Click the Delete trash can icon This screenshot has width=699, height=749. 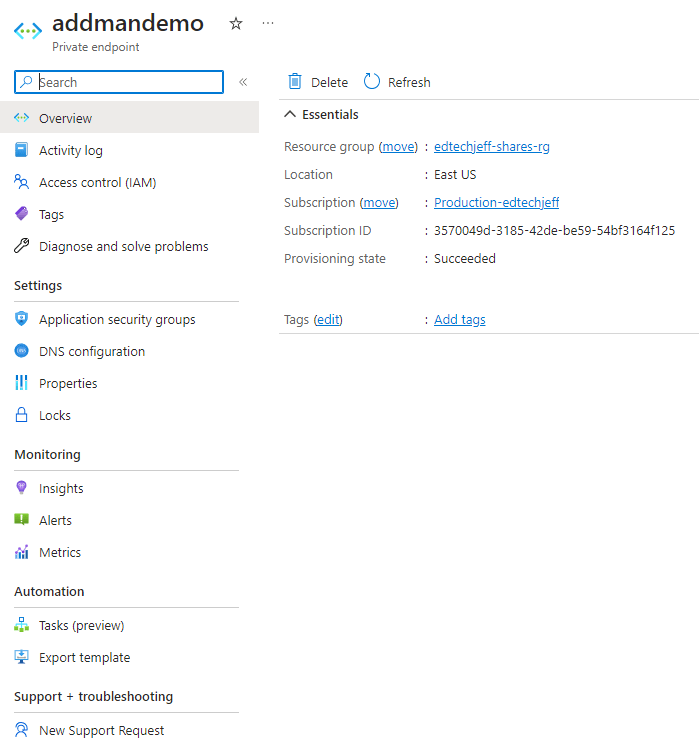[295, 82]
